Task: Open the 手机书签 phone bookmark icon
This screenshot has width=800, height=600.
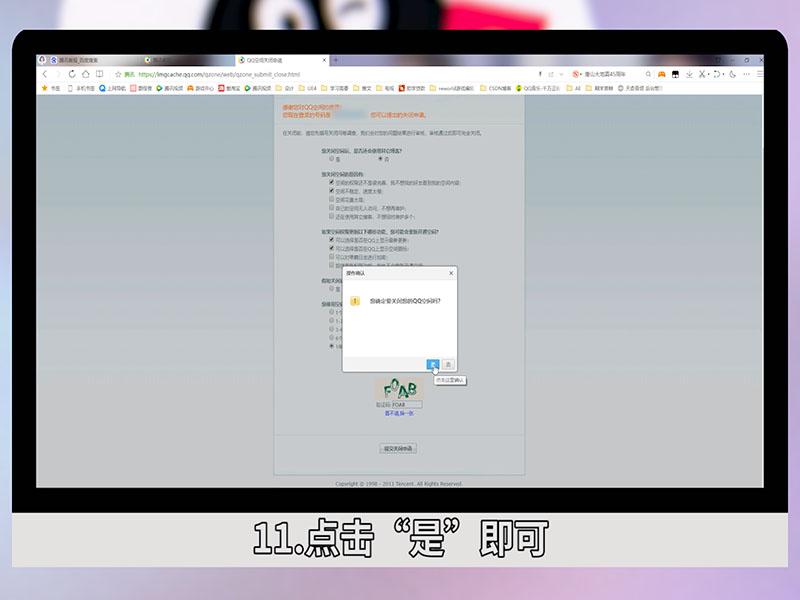Action: 81,88
